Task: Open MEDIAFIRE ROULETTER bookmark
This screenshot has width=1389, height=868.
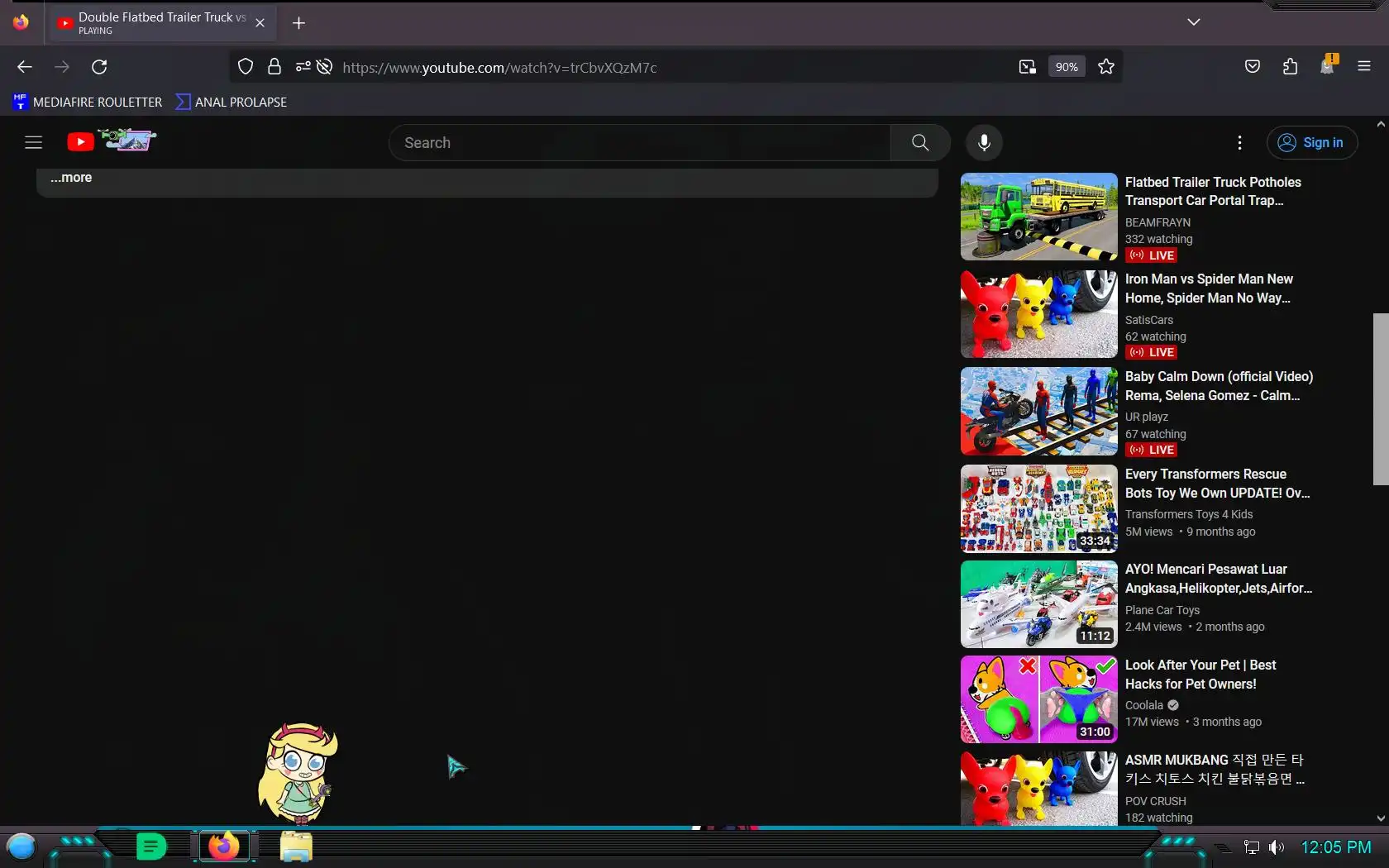Action: (88, 102)
